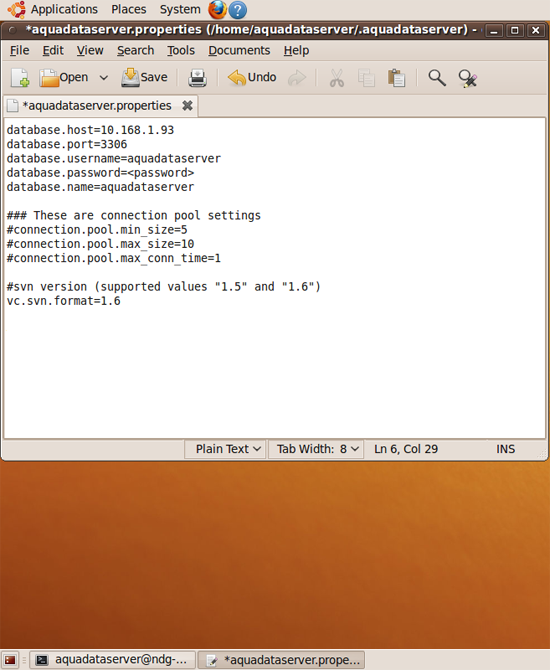Save the aquadataserver.properties file

click(x=144, y=77)
